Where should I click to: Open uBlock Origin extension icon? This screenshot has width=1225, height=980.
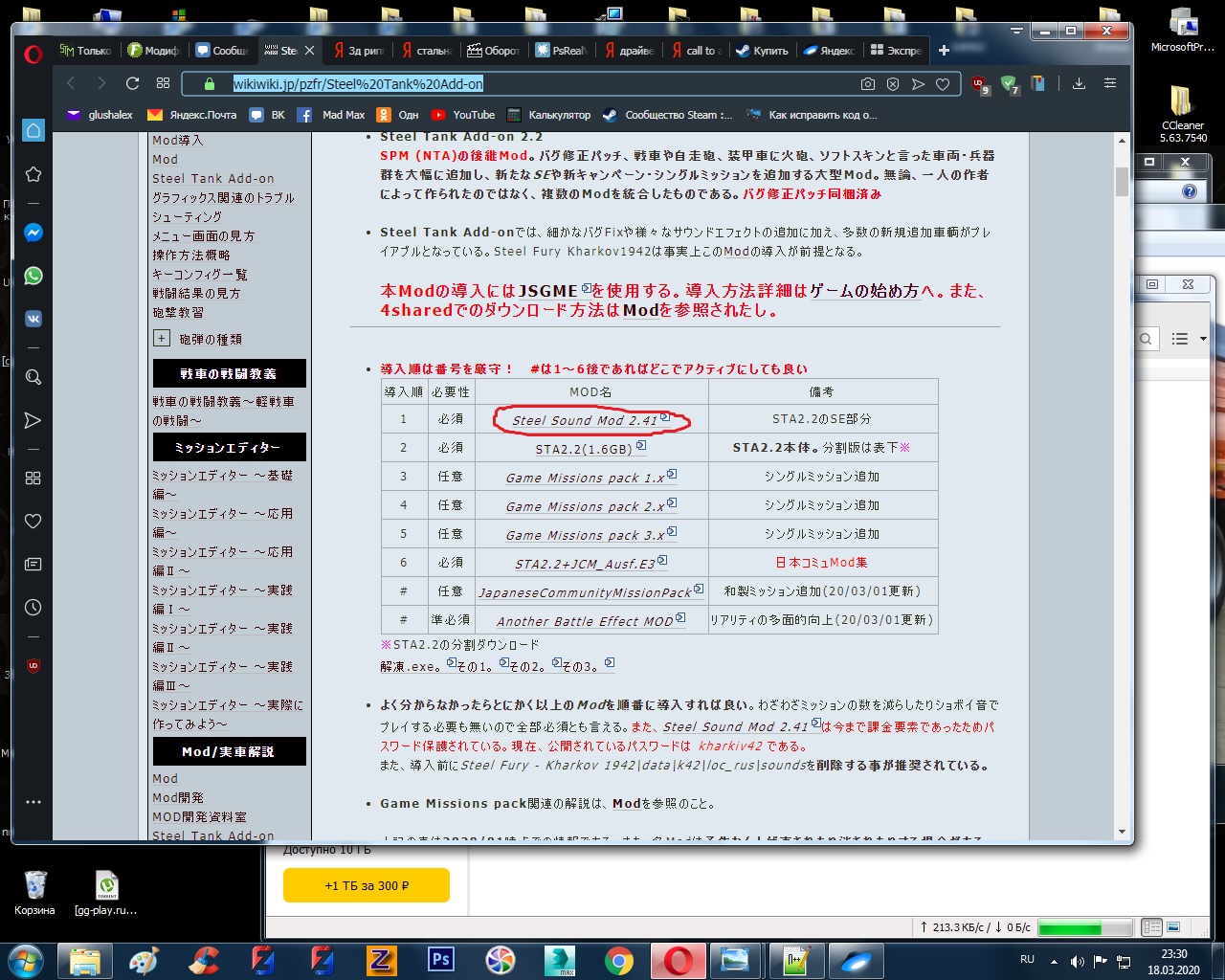pos(979,84)
